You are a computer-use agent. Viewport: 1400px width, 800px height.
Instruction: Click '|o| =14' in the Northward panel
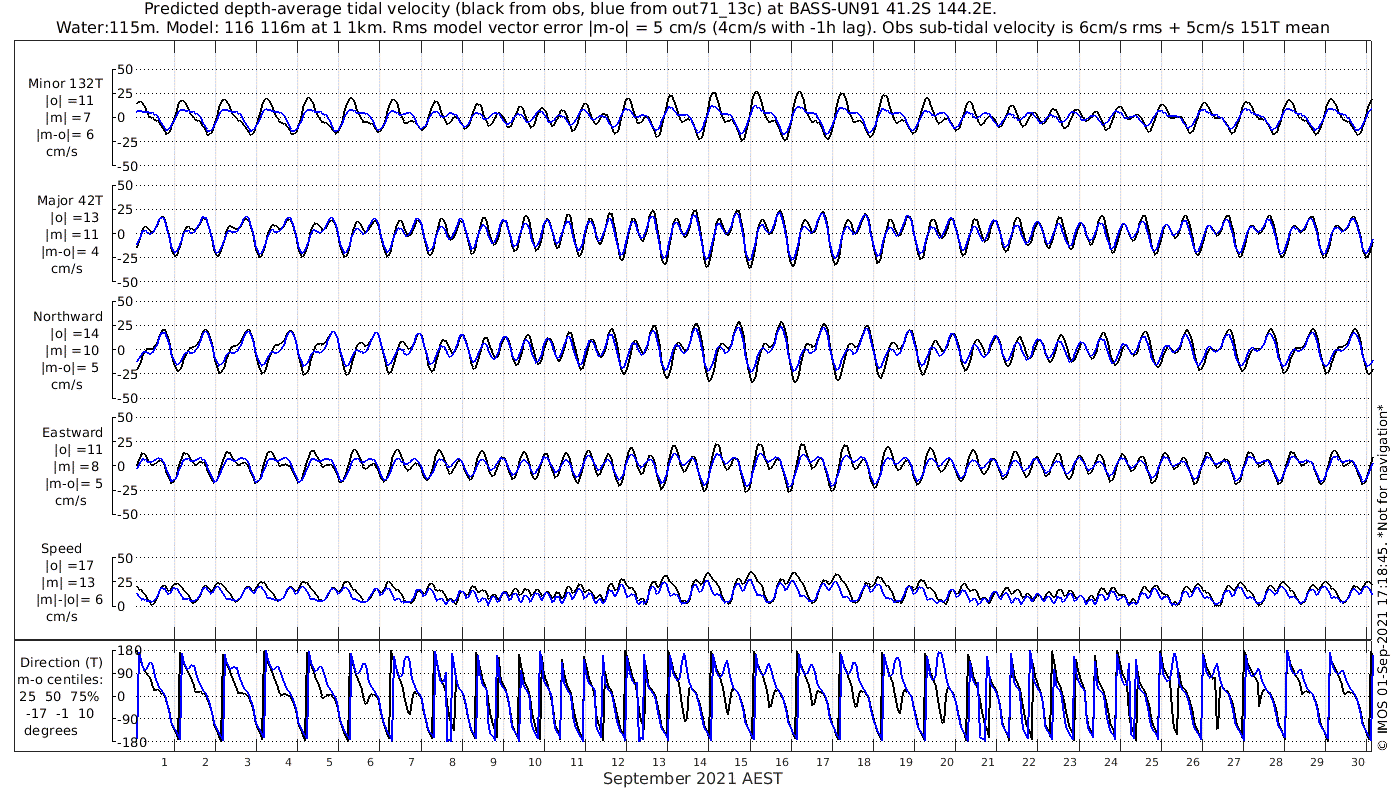pyautogui.click(x=75, y=333)
